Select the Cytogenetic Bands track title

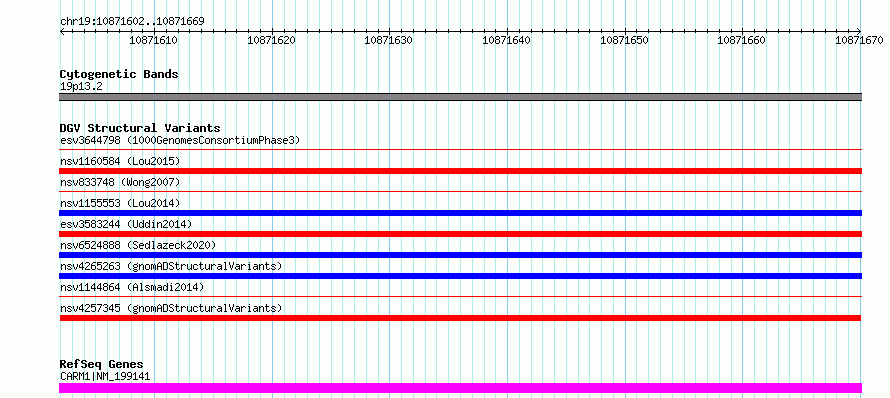tap(119, 74)
